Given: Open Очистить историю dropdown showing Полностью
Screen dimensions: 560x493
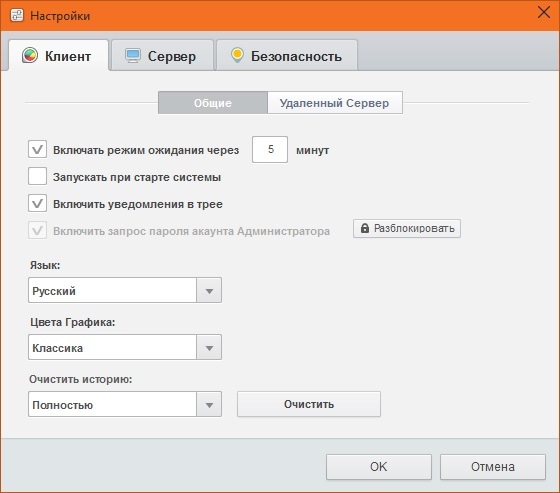Looking at the screenshot, I should point(125,404).
